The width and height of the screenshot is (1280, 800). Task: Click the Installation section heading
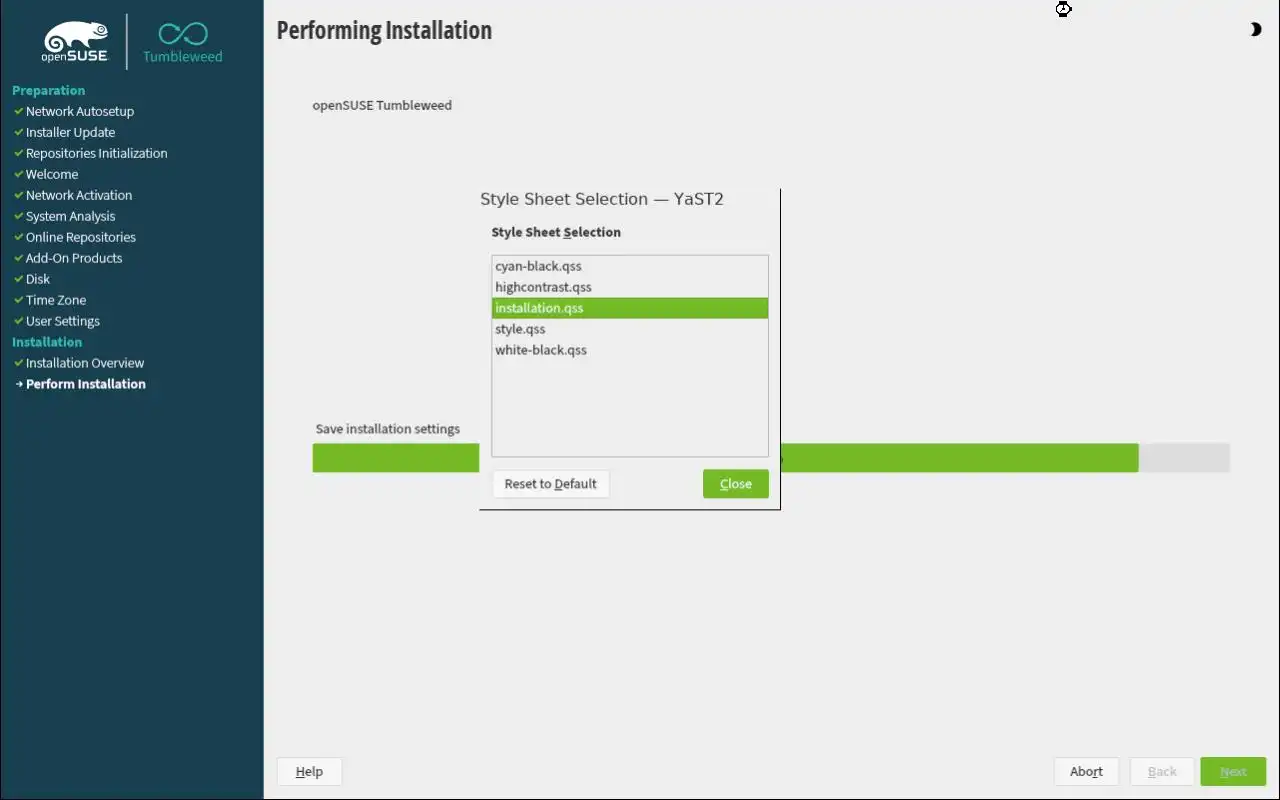[47, 342]
